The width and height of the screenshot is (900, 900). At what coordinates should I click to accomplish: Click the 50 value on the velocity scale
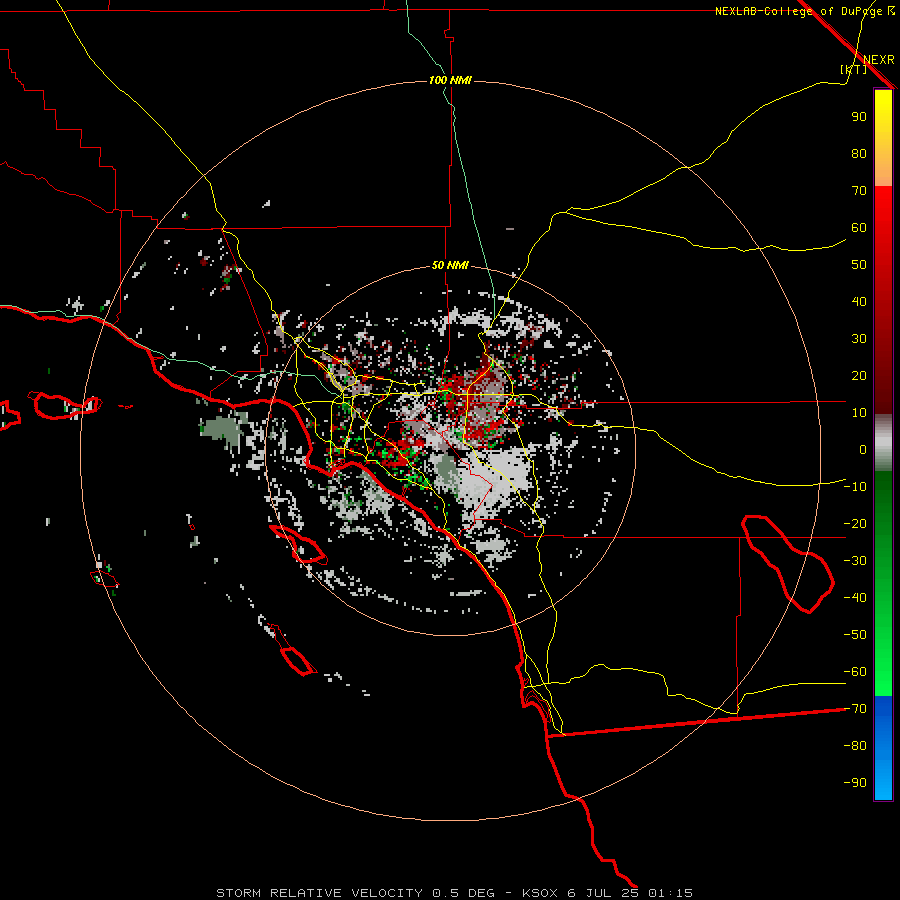tap(859, 265)
